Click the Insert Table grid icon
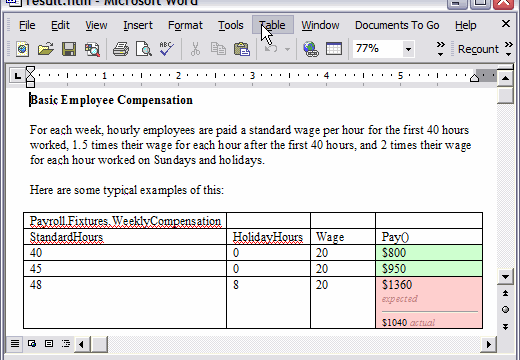This screenshot has width=520, height=360. 334,49
